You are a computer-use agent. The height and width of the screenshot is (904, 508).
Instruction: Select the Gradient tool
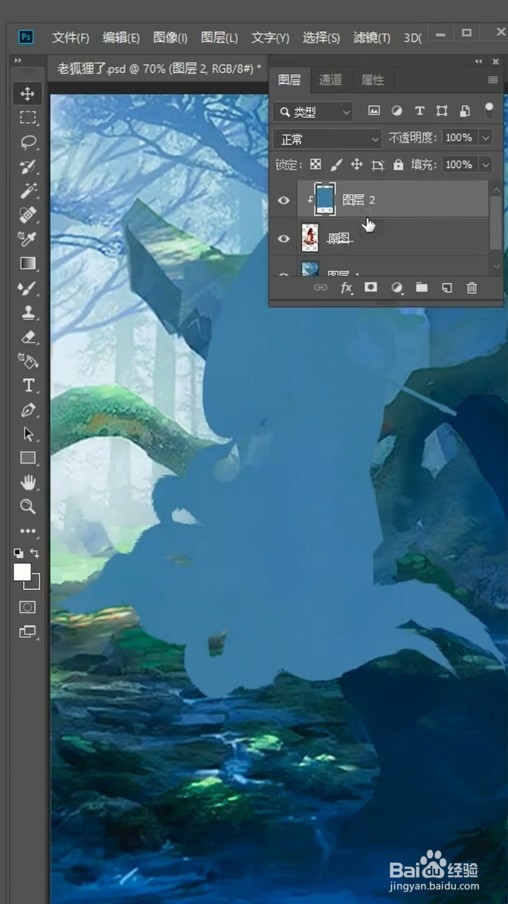coord(28,263)
